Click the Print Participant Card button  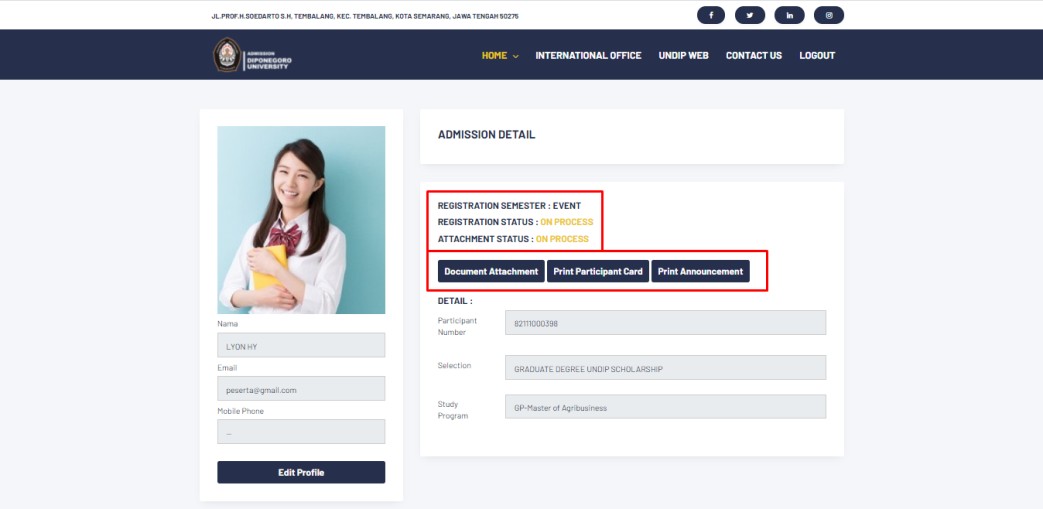click(598, 271)
